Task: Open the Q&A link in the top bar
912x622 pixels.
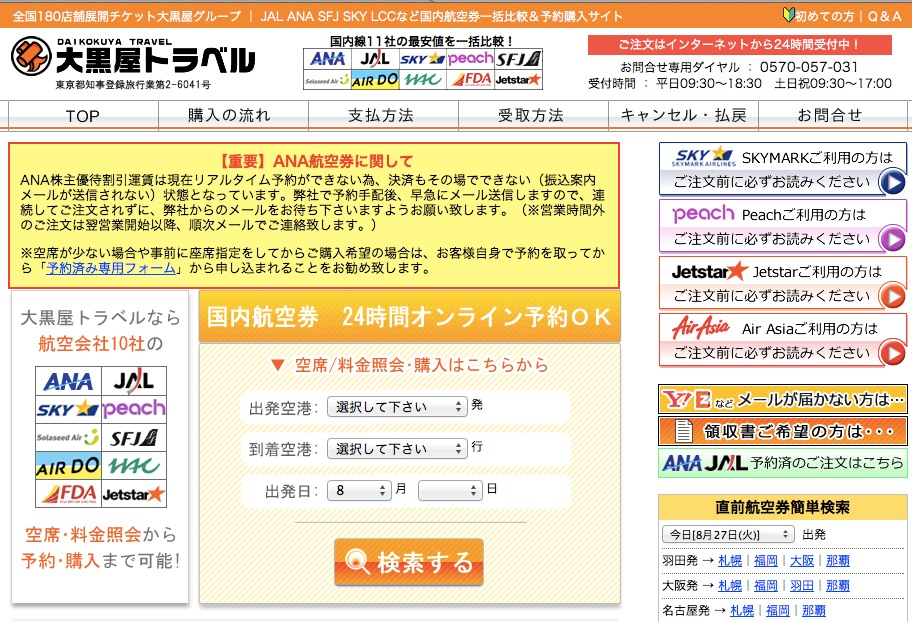Action: coord(885,16)
